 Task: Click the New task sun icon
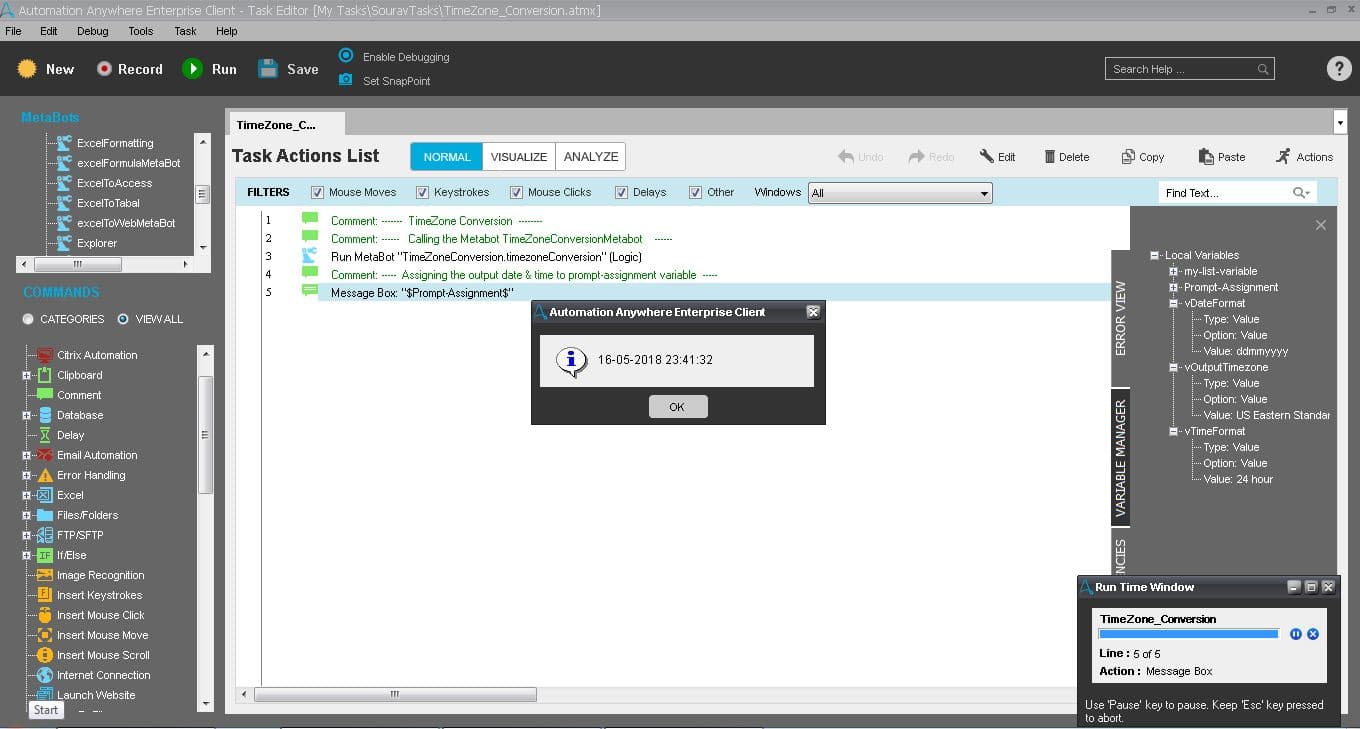[x=27, y=69]
